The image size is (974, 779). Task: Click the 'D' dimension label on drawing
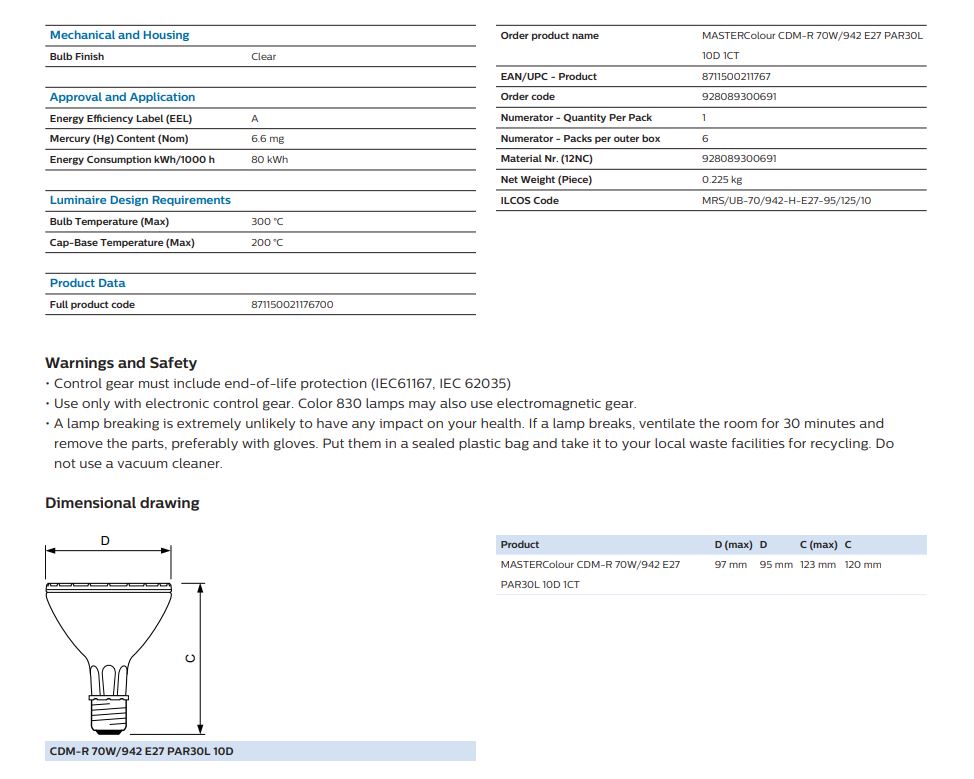pos(105,541)
